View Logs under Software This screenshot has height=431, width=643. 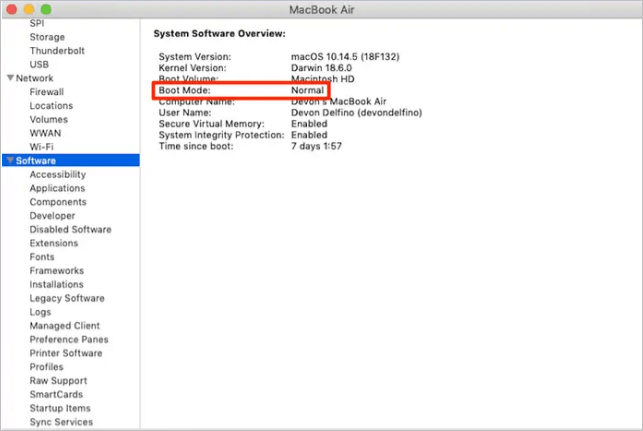coord(40,312)
